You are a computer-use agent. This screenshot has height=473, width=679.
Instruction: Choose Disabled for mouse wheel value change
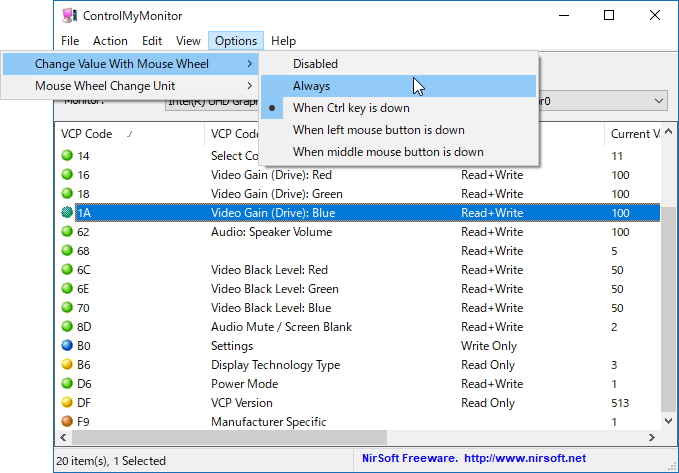point(398,64)
